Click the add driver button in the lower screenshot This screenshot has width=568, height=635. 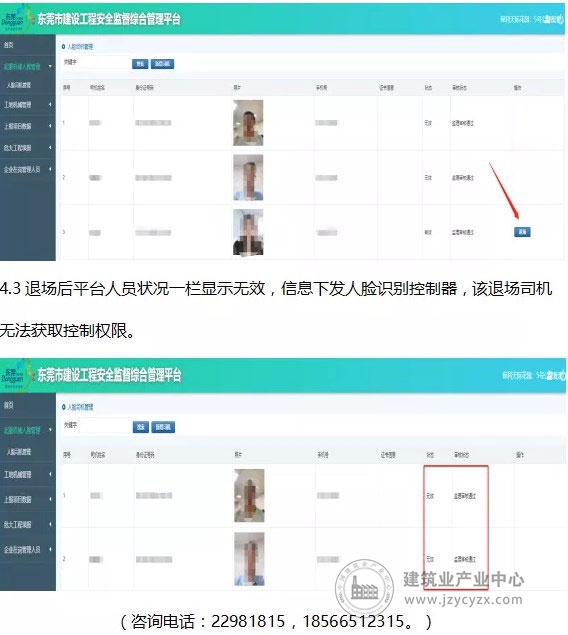[163, 427]
